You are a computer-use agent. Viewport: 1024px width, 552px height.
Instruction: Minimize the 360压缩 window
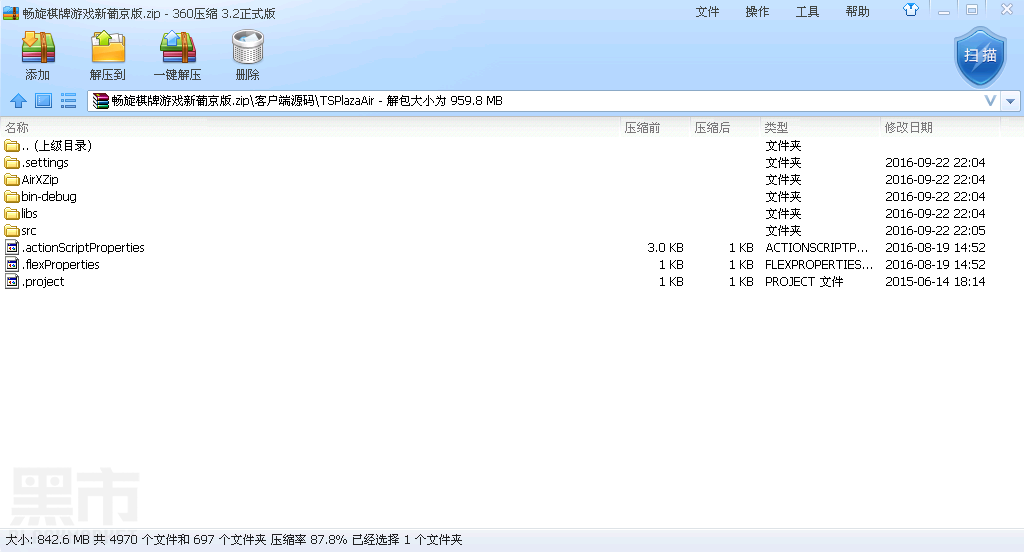click(x=944, y=10)
